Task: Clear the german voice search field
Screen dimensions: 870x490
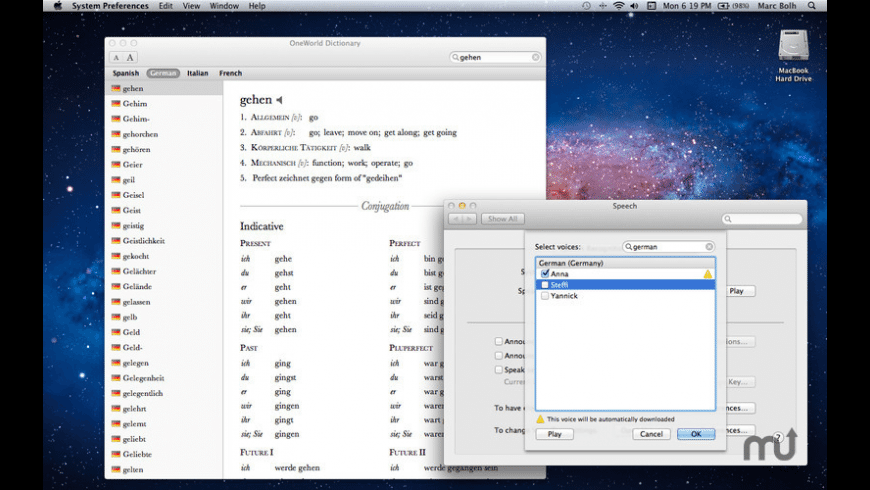Action: coord(709,246)
